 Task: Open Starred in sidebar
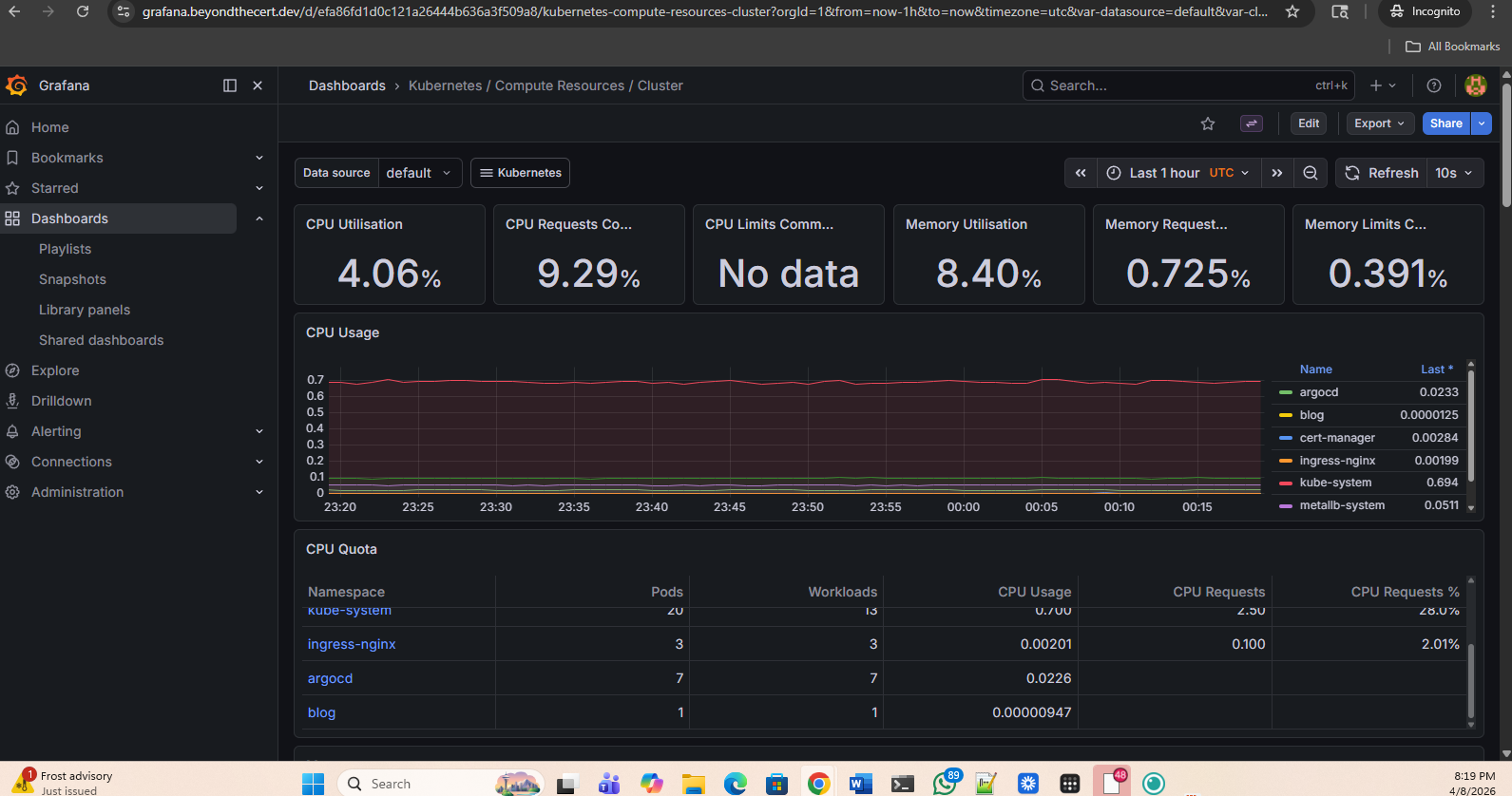coord(55,188)
